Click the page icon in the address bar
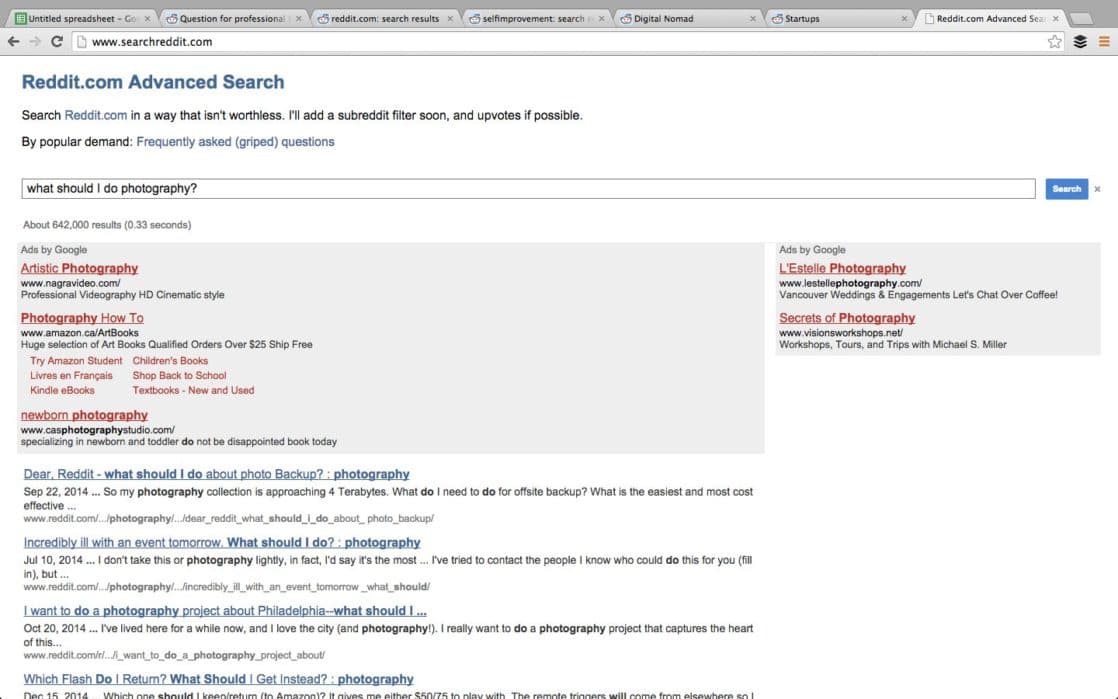The width and height of the screenshot is (1118, 699). (x=81, y=41)
